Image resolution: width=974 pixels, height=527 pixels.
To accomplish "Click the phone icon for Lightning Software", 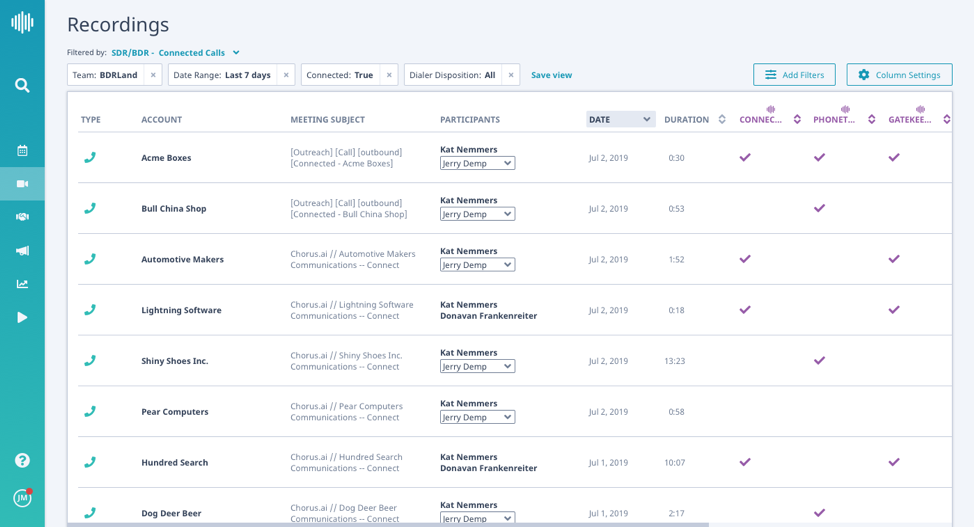I will 90,309.
